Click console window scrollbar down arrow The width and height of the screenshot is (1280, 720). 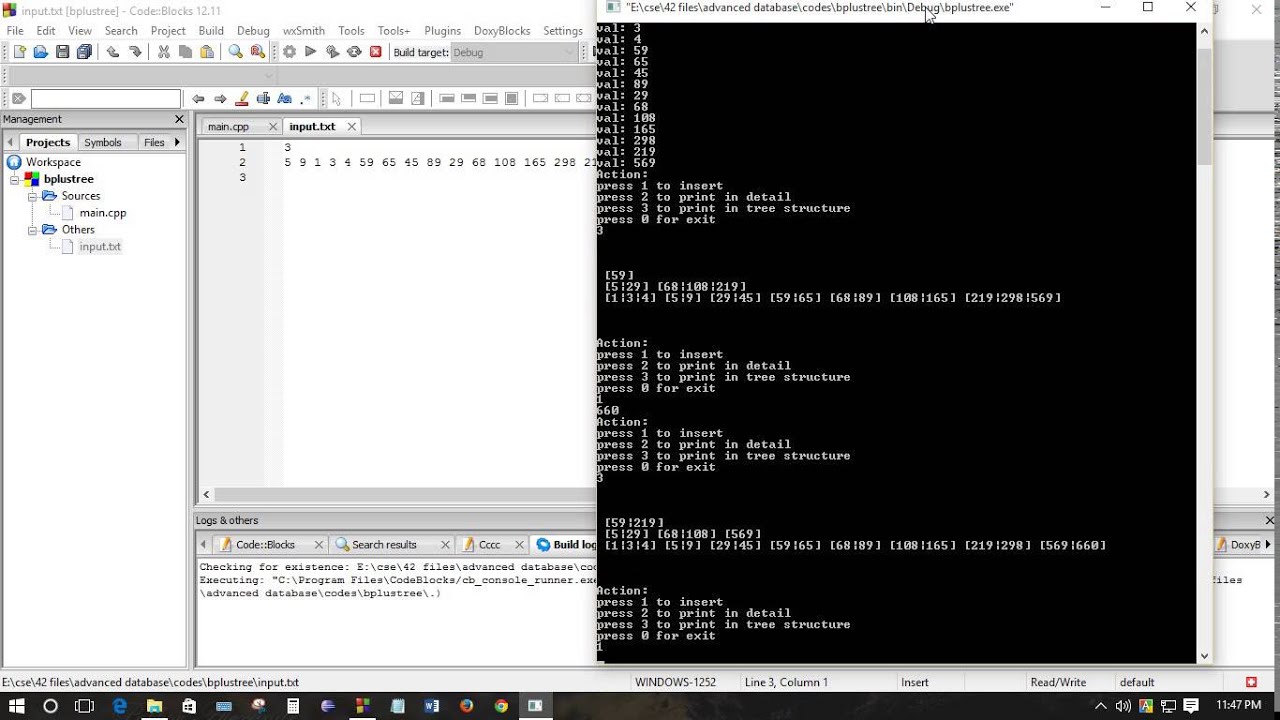click(x=1204, y=656)
